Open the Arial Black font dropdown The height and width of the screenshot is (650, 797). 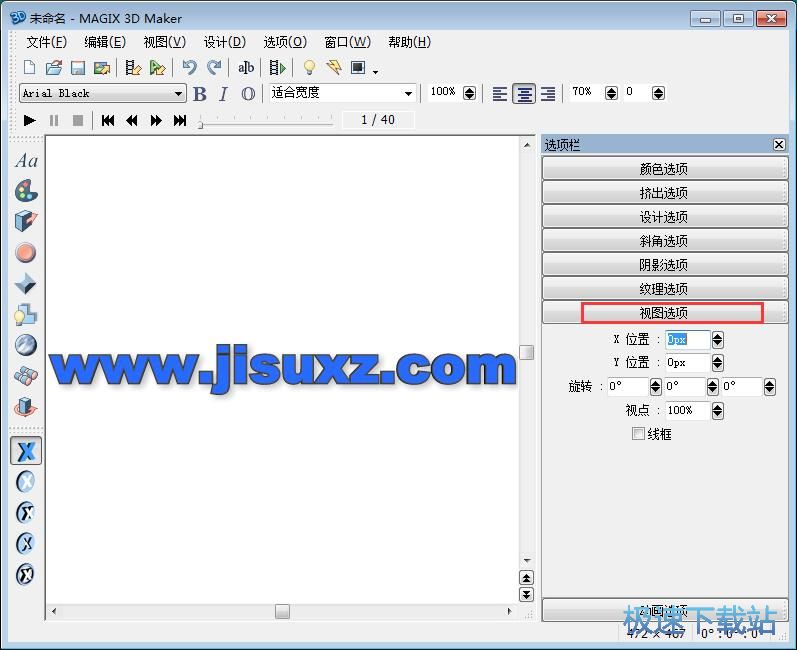pos(178,94)
